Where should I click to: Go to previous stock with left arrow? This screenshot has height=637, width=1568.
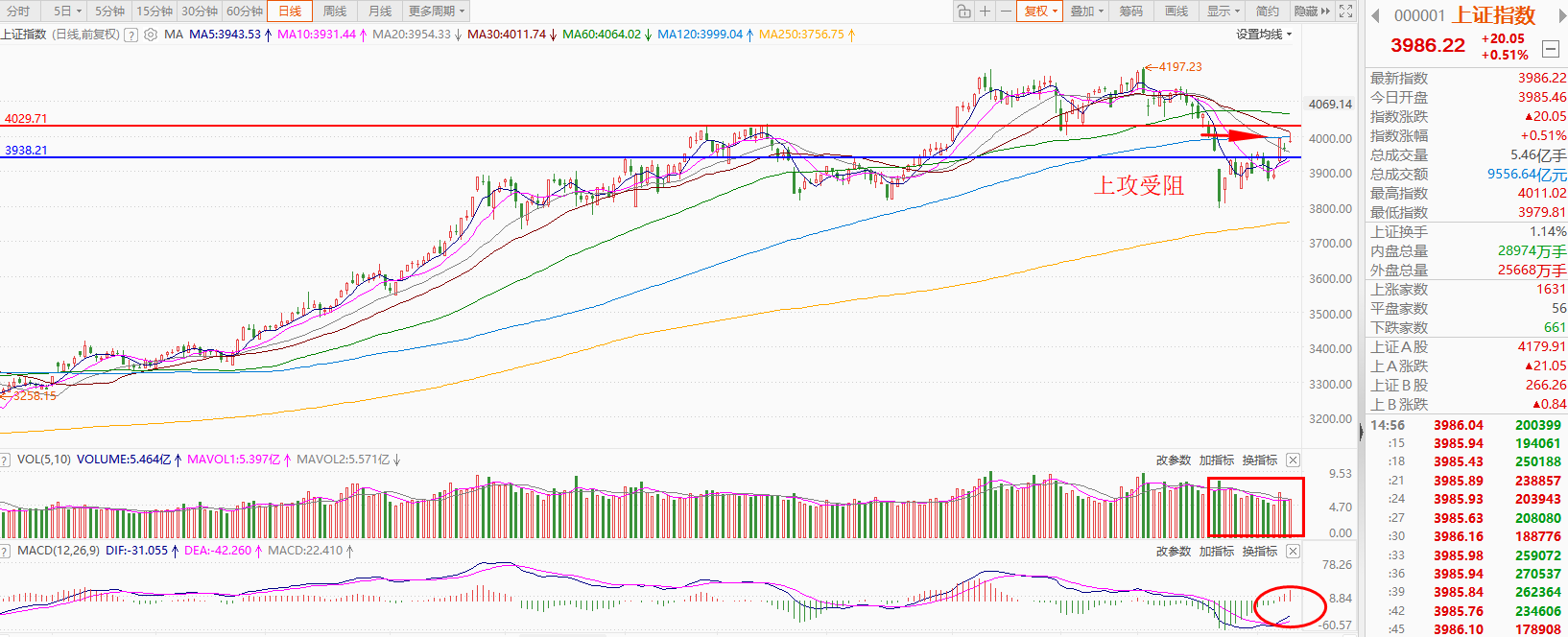pyautogui.click(x=1375, y=15)
